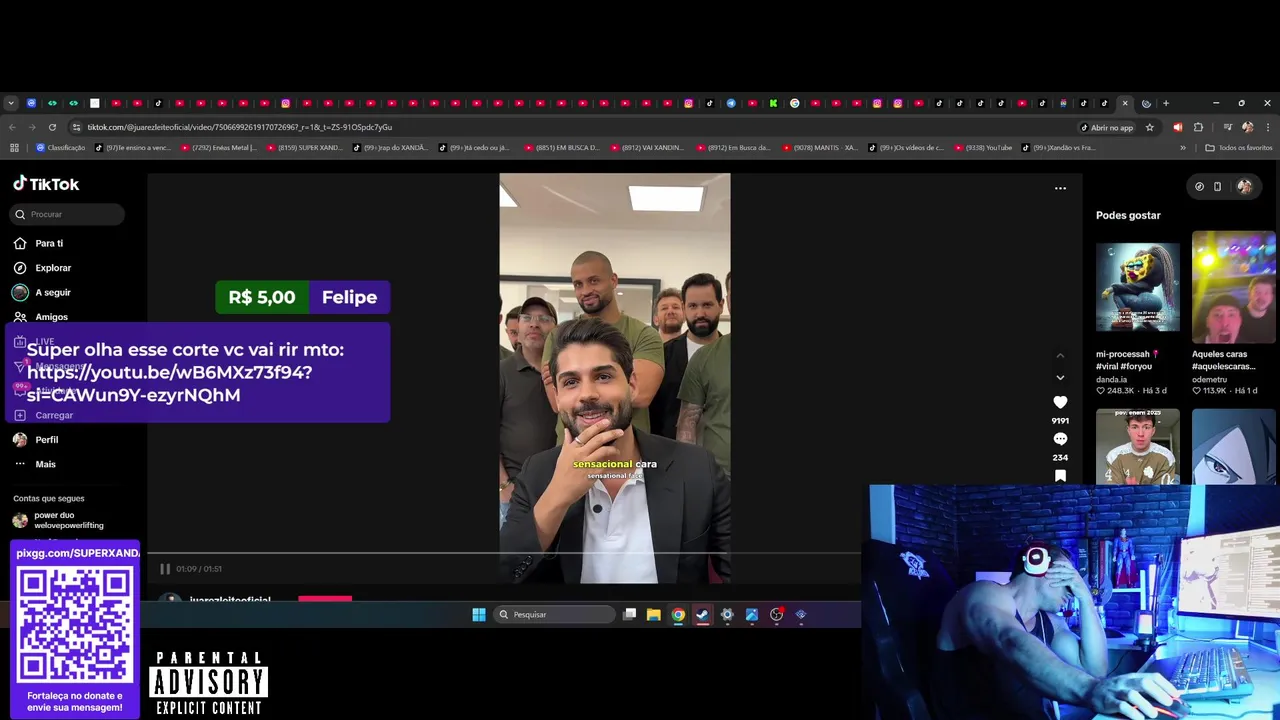The height and width of the screenshot is (720, 1280).
Task: Close the active TikTok tab
Action: click(1125, 103)
